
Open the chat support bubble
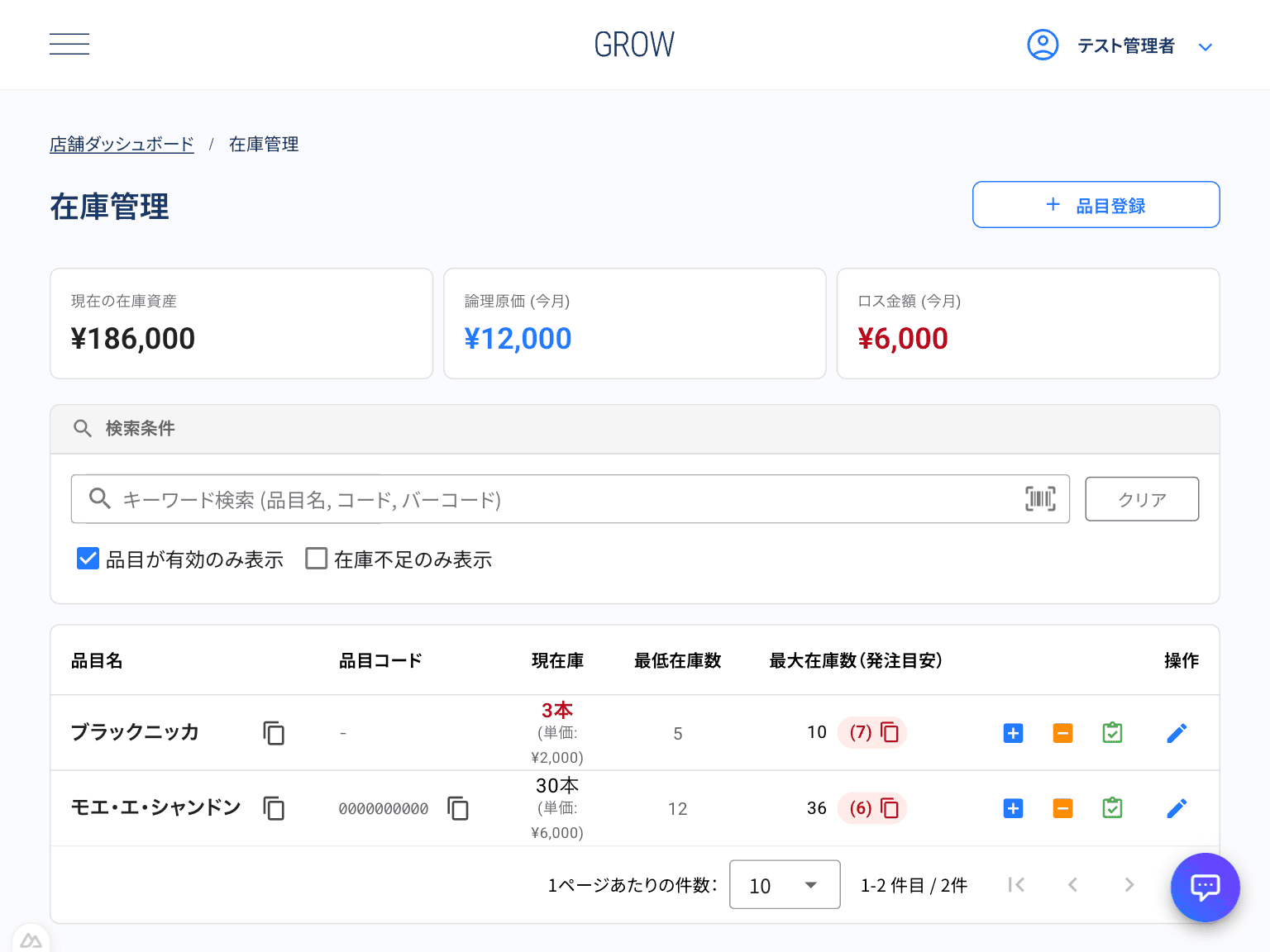point(1205,887)
